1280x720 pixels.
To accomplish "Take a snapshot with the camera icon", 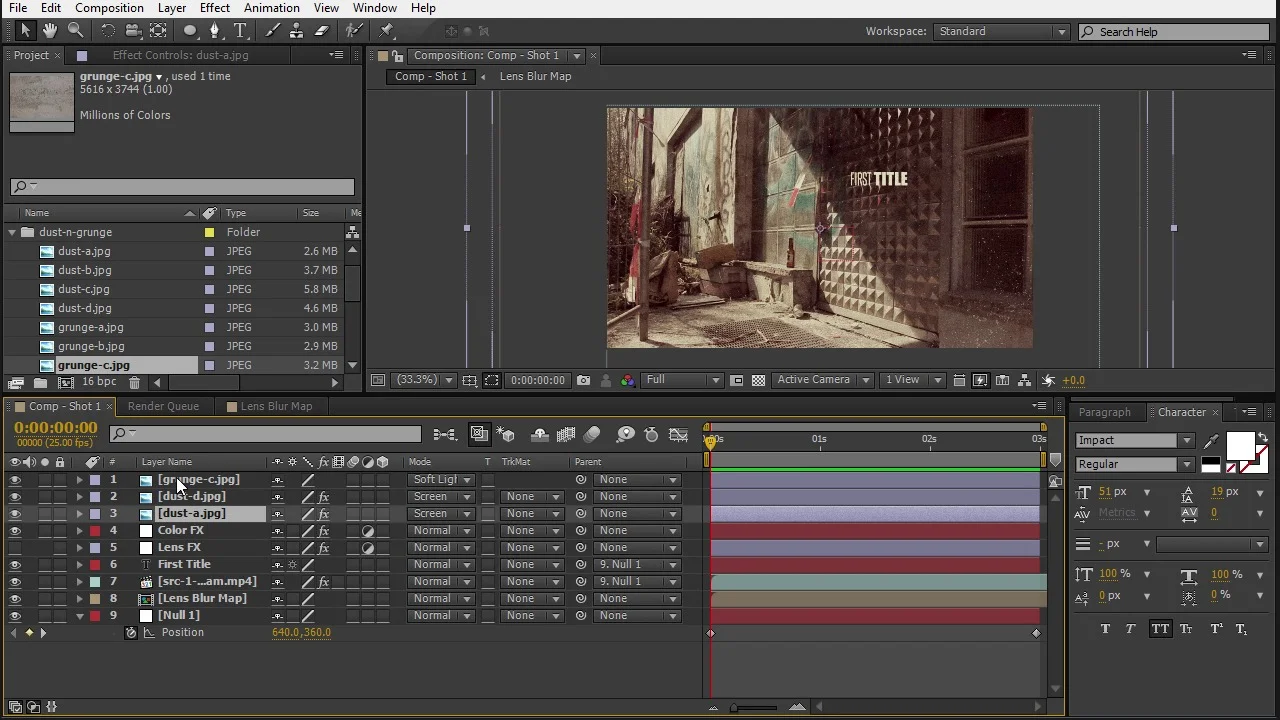I will 583,380.
